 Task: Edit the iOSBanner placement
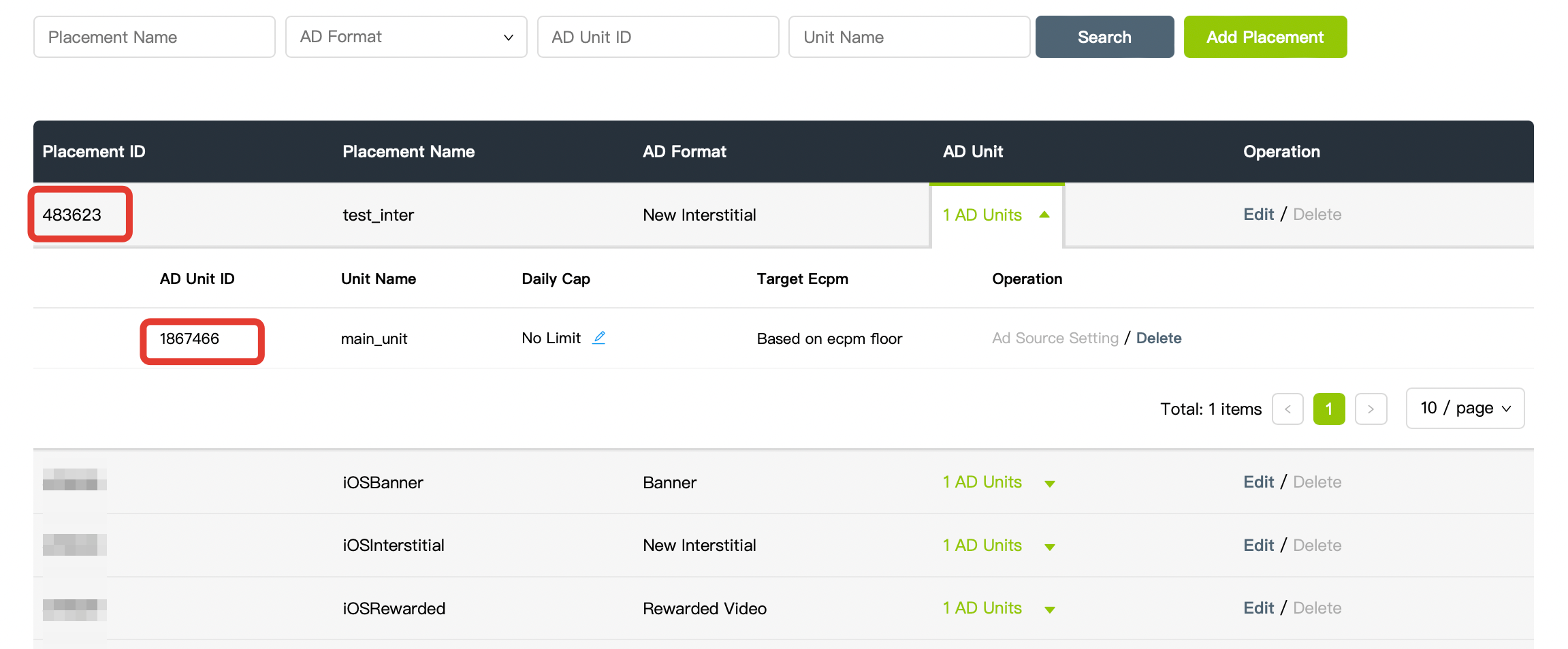pyautogui.click(x=1258, y=482)
